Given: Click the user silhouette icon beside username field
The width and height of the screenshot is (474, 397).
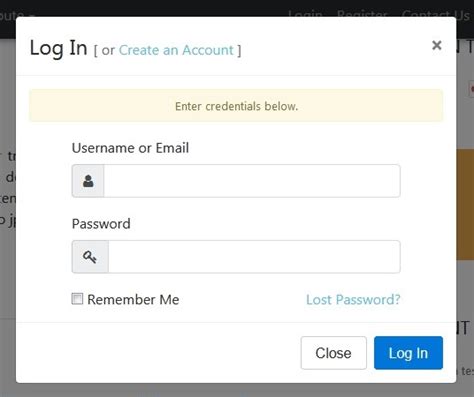Looking at the screenshot, I should point(88,181).
